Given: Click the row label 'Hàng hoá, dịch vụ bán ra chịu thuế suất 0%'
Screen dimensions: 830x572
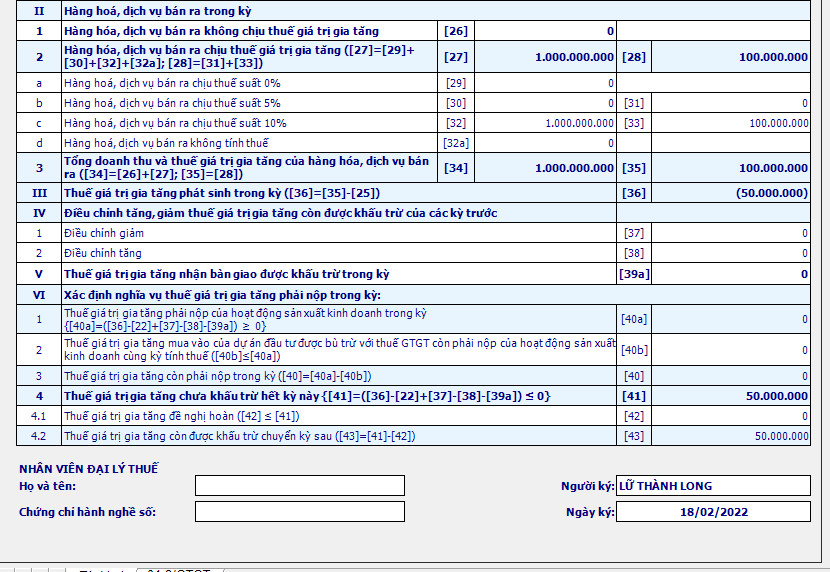Looking at the screenshot, I should 172,83.
